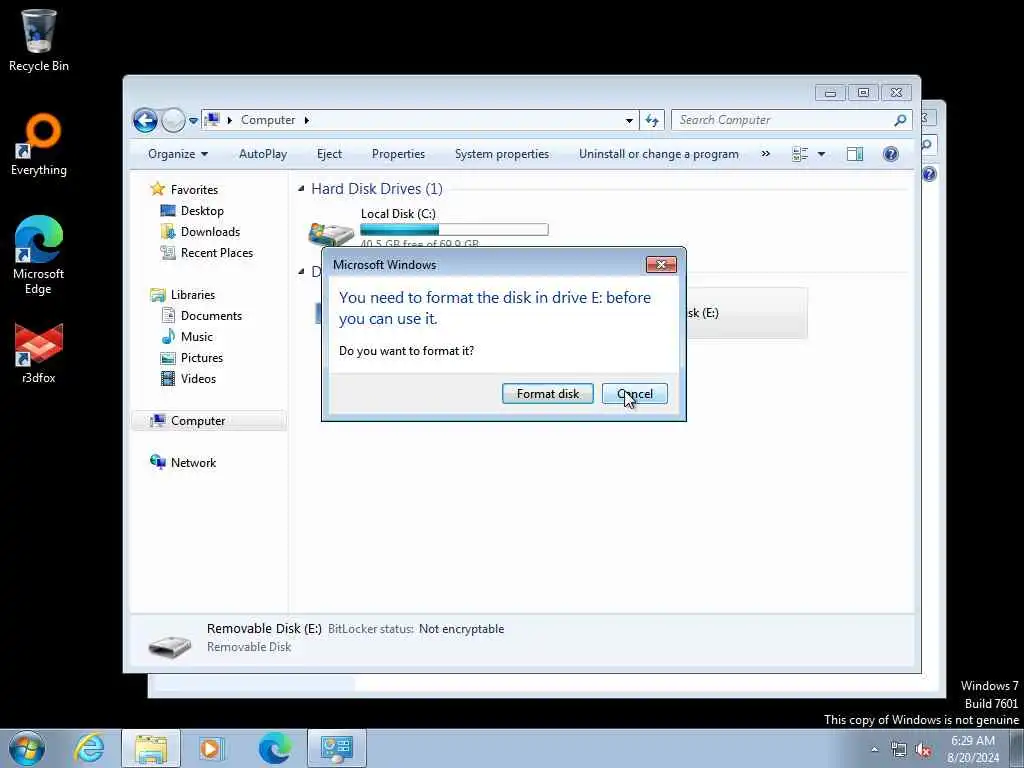Open the address bar history dropdown
The image size is (1024, 768).
(x=629, y=120)
